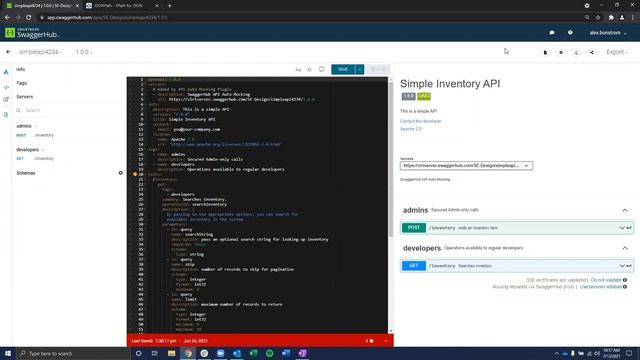Screen dimensions: 640x360
Task: Reload the page in browser
Action: [x=28, y=18]
